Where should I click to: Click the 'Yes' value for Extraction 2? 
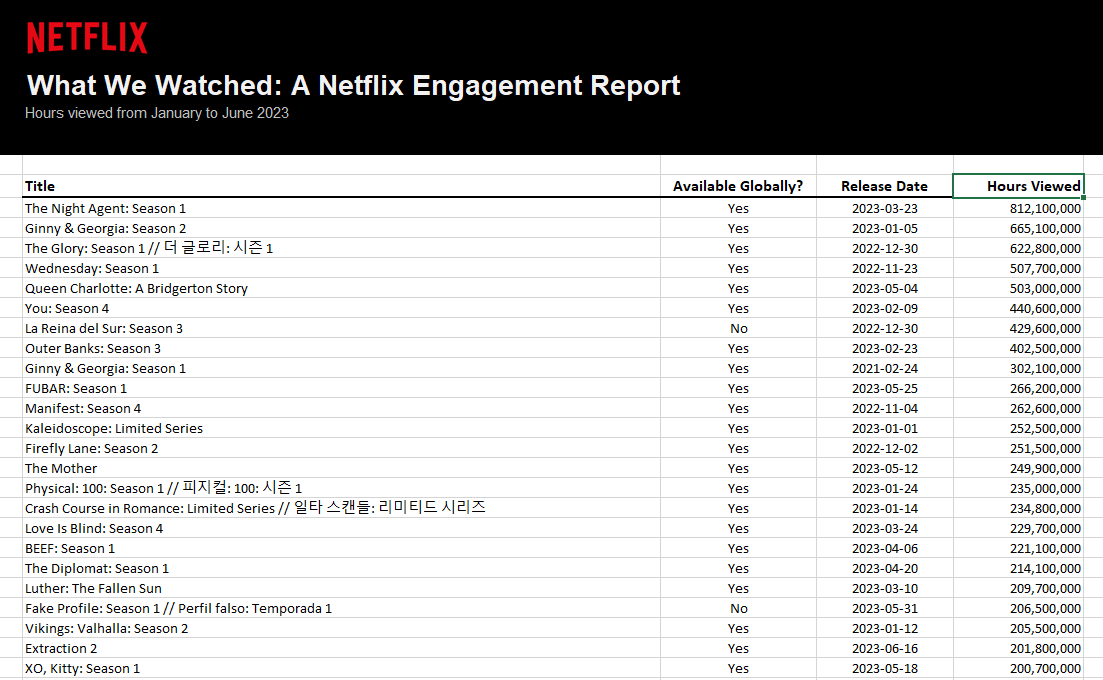(x=738, y=648)
